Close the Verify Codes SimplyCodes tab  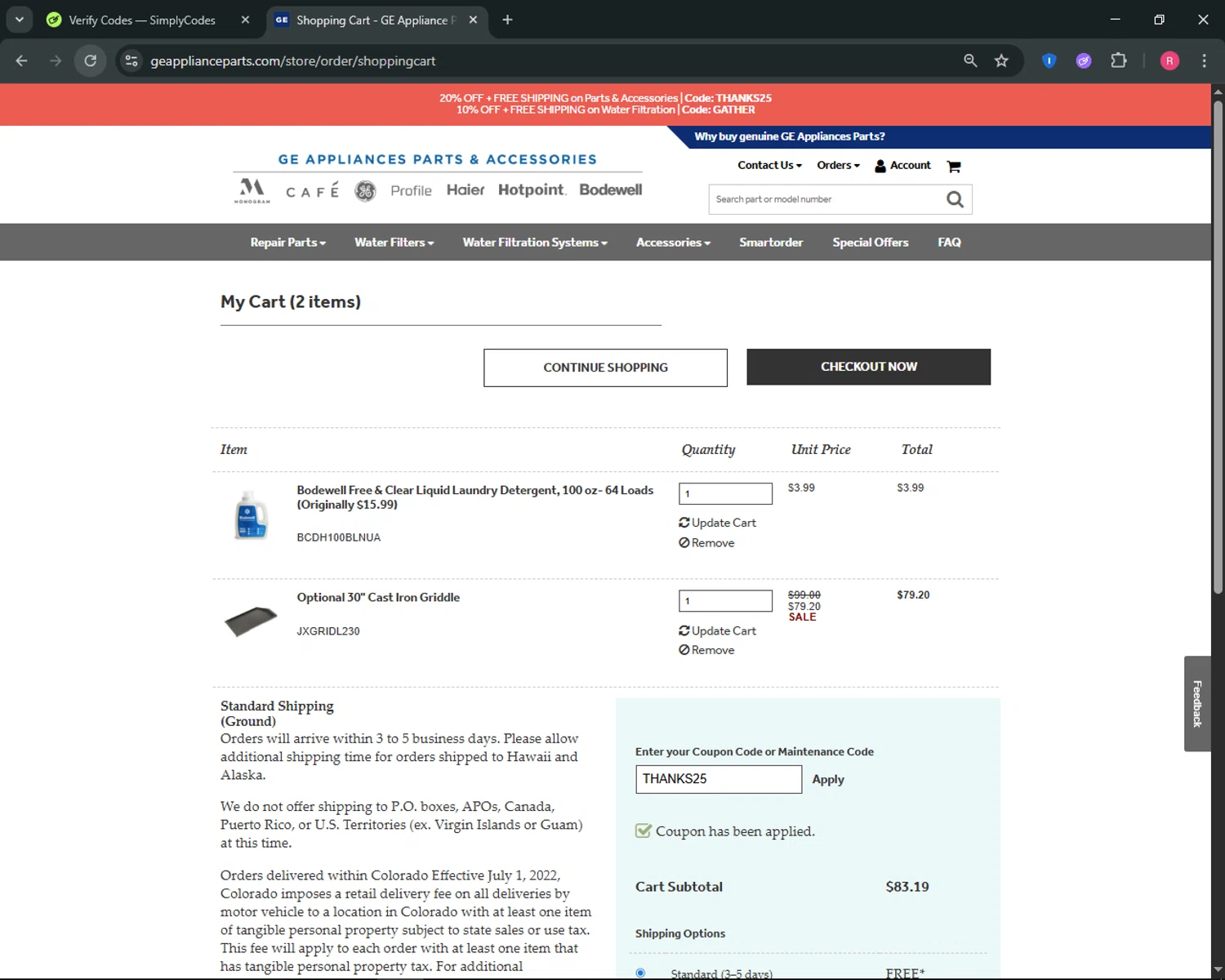pyautogui.click(x=245, y=20)
